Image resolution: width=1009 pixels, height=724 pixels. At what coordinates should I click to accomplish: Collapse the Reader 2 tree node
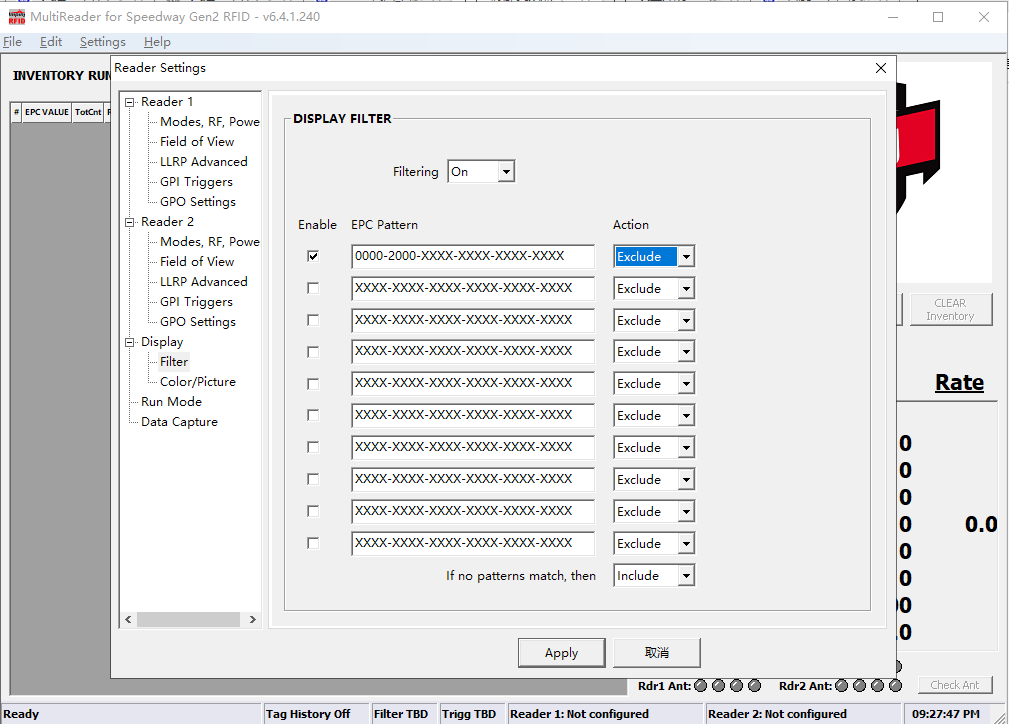coord(130,222)
